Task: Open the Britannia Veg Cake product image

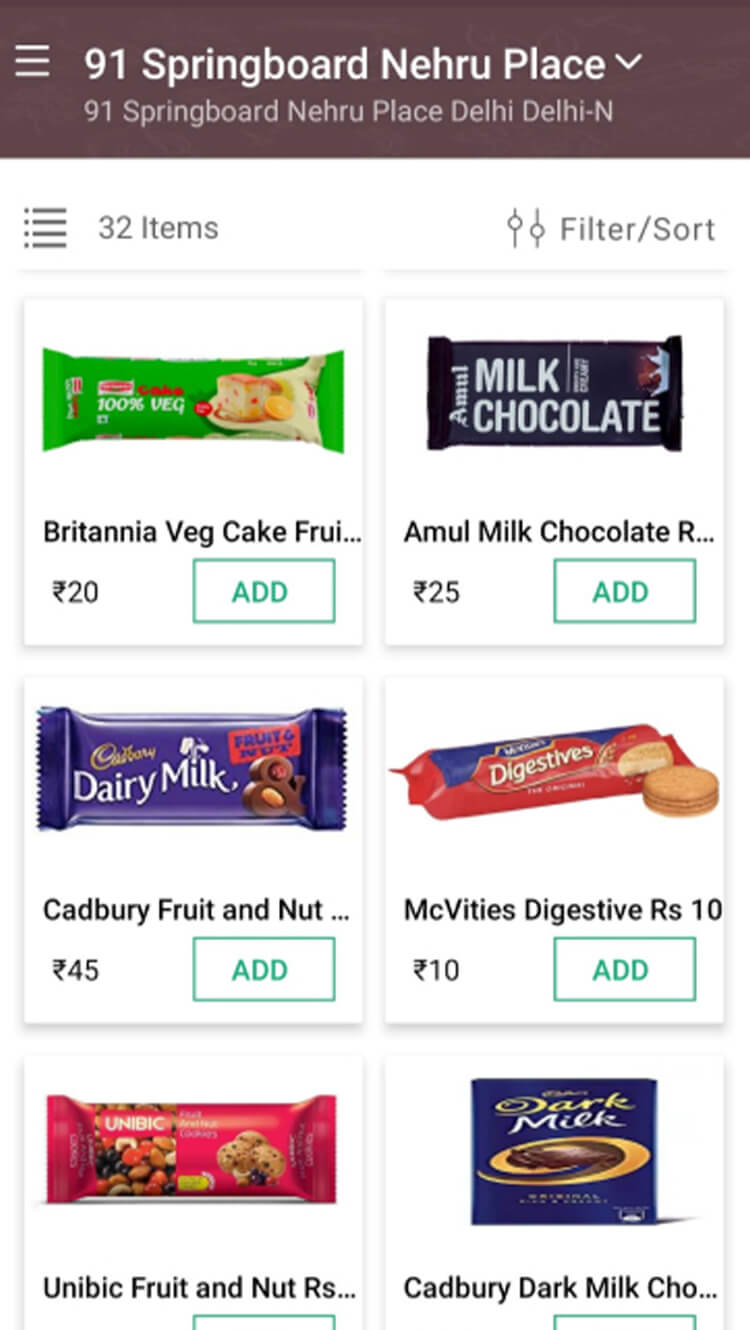Action: pyautogui.click(x=193, y=400)
